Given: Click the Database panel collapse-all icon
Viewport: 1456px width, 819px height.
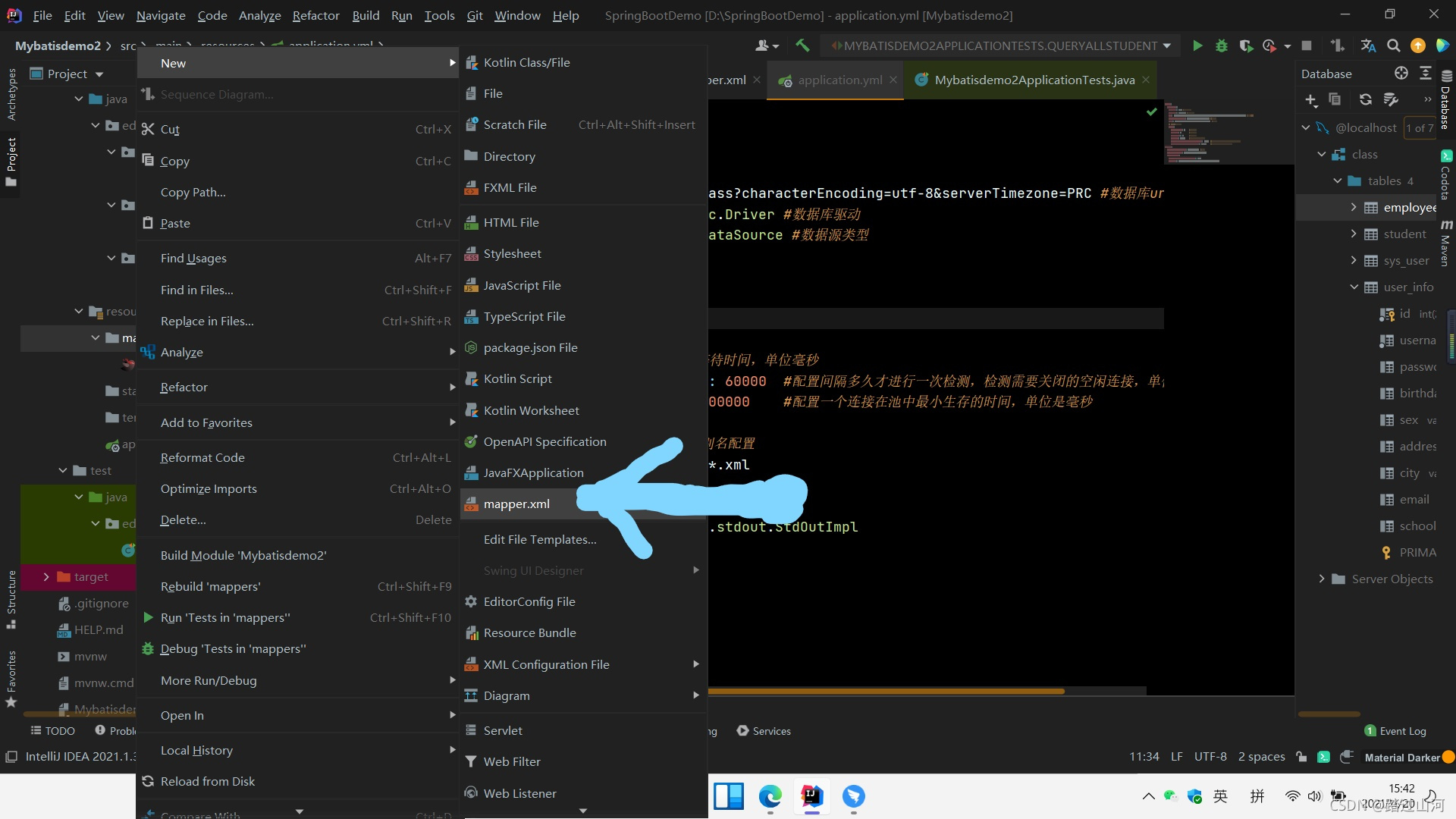Looking at the screenshot, I should 1426,73.
